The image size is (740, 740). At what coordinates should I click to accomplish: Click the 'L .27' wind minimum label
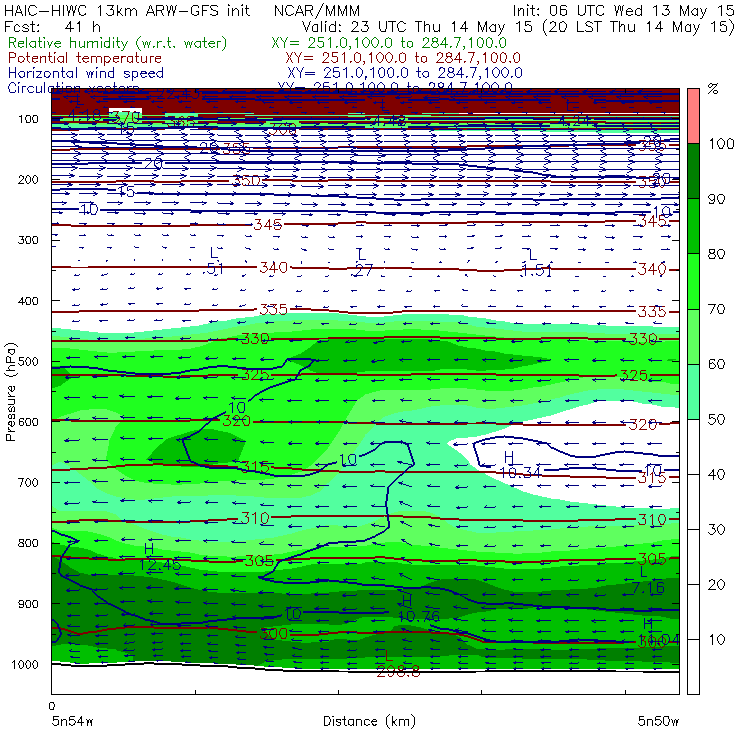click(x=363, y=262)
